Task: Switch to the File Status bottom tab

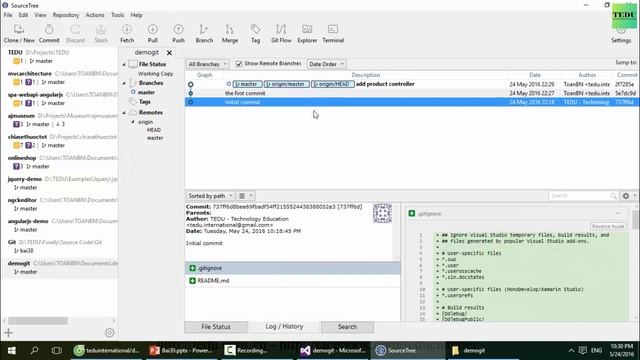Action: (x=216, y=327)
